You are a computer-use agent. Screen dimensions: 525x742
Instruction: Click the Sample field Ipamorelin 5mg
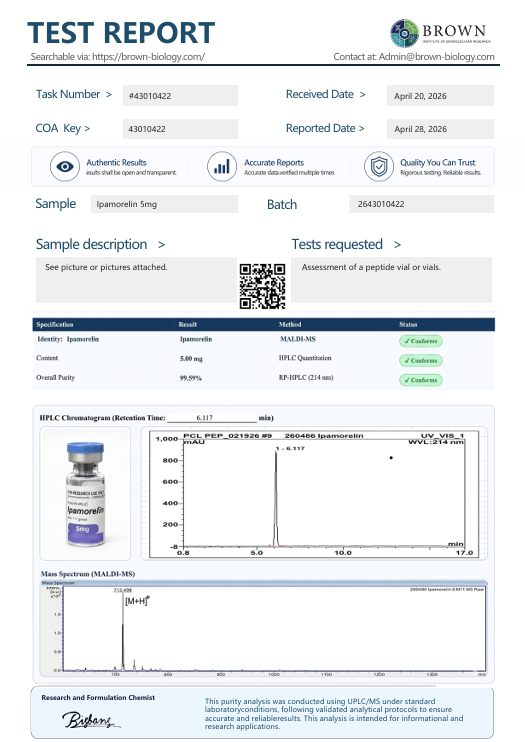pyautogui.click(x=164, y=204)
